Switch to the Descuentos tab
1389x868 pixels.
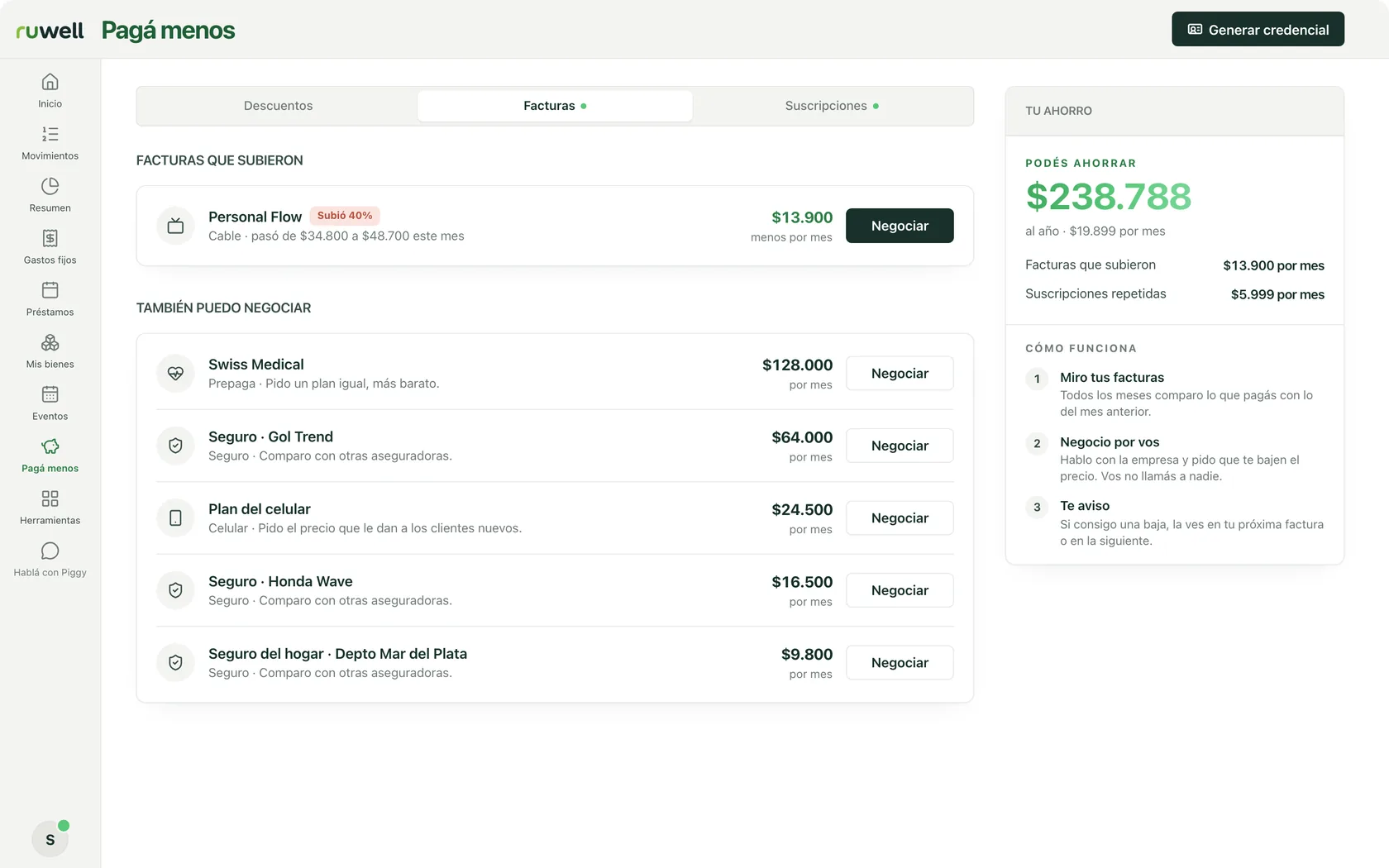pyautogui.click(x=278, y=106)
